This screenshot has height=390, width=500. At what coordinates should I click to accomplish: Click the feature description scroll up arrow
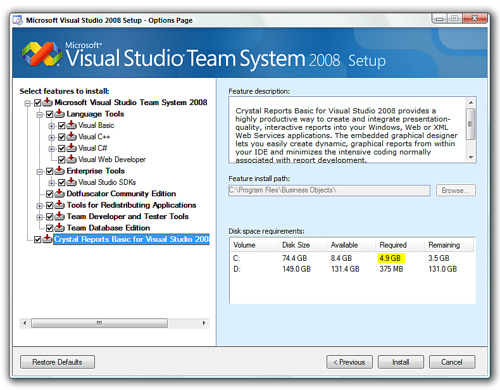[471, 102]
